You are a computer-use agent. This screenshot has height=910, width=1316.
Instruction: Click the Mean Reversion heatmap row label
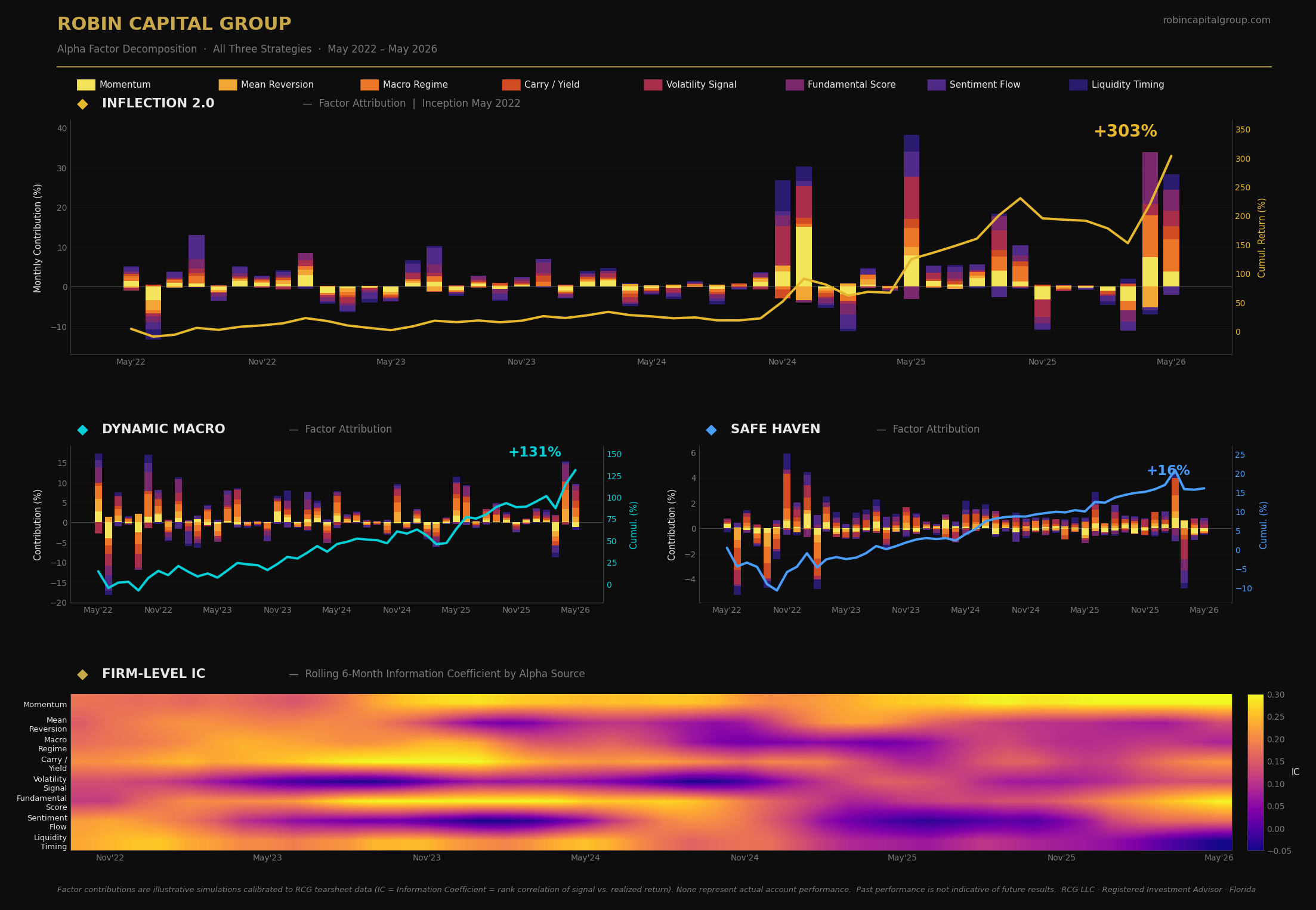[x=48, y=724]
